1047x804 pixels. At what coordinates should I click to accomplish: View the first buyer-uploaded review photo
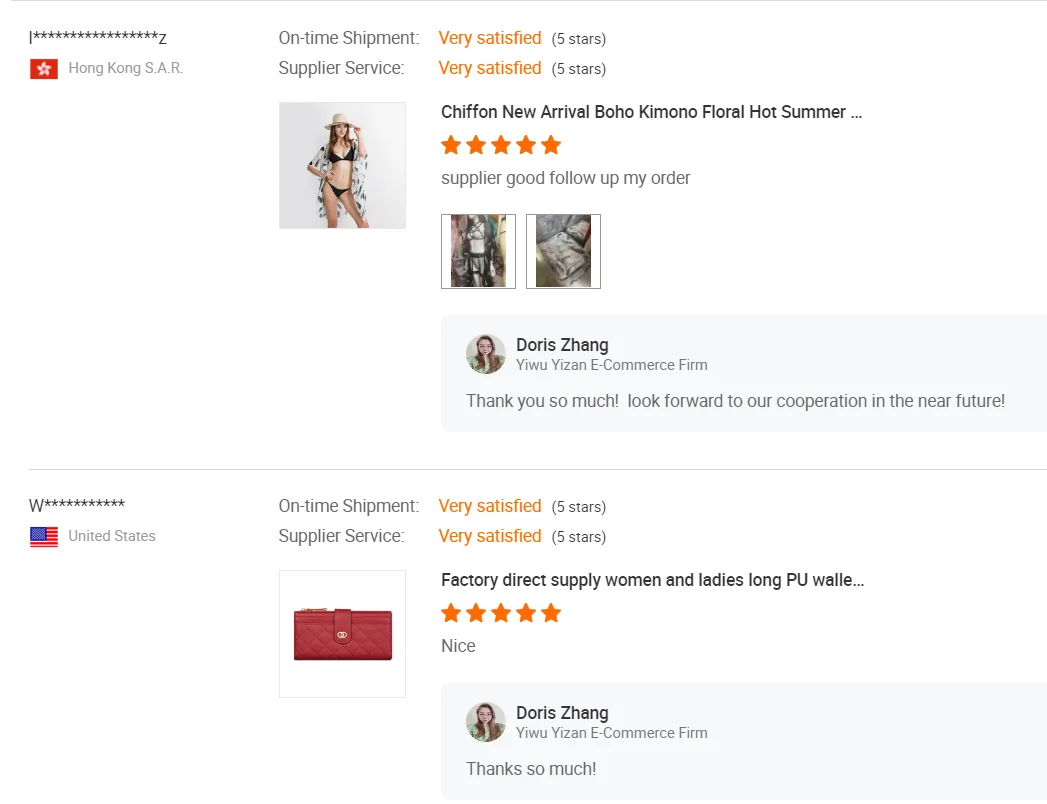click(478, 251)
